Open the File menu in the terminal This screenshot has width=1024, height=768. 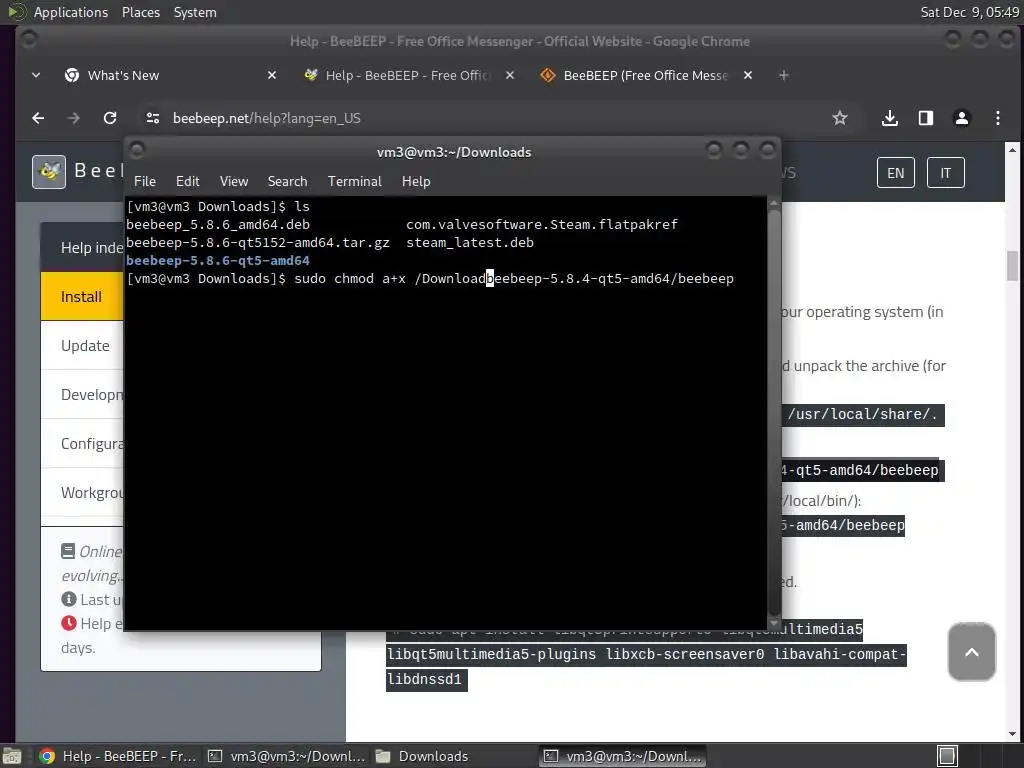tap(145, 182)
